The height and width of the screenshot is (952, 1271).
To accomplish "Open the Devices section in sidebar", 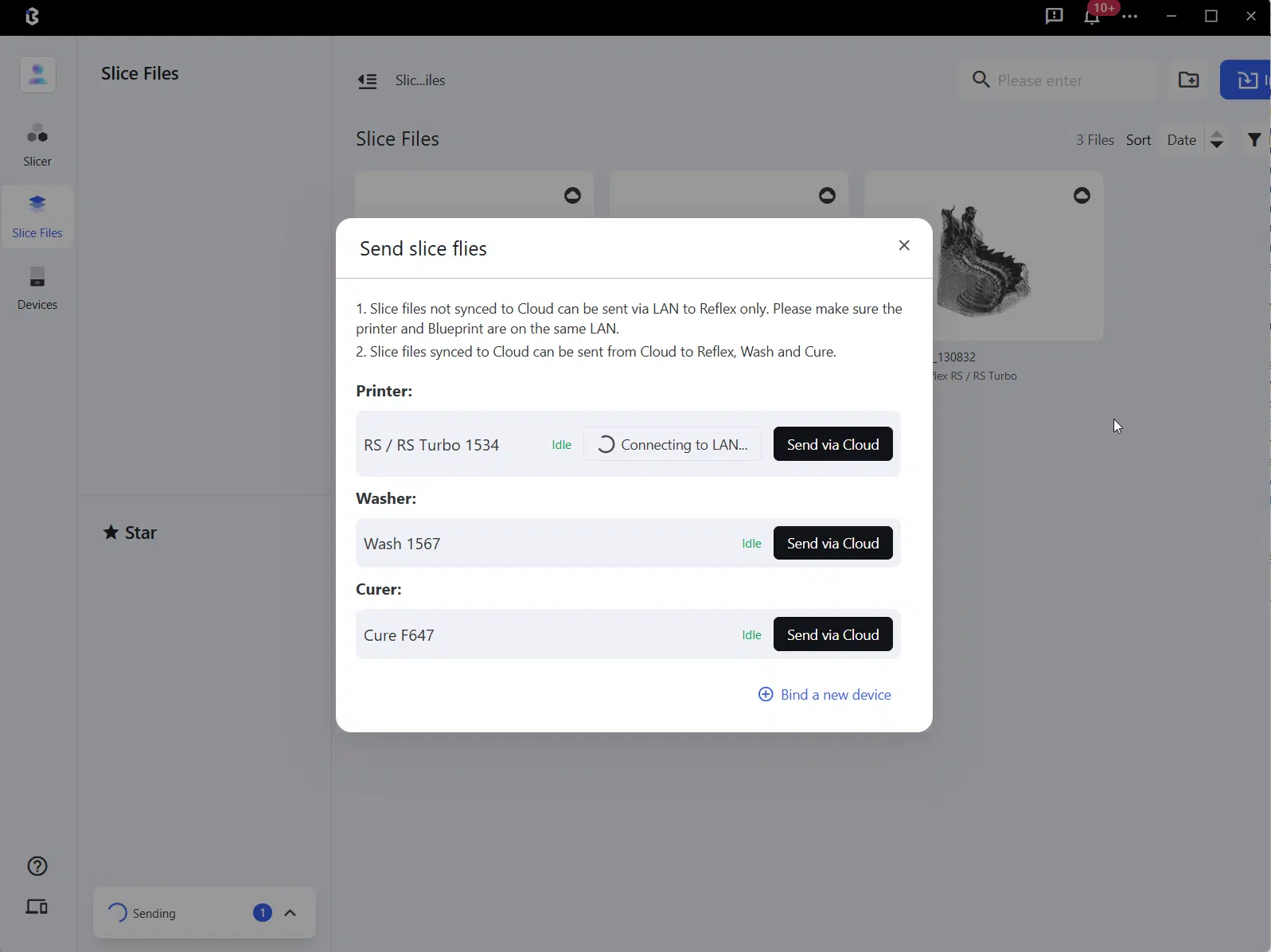I will coord(37,287).
